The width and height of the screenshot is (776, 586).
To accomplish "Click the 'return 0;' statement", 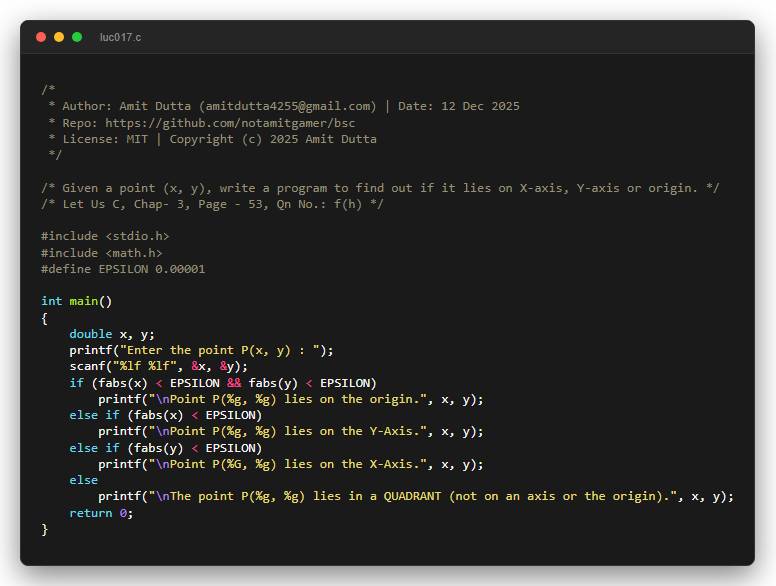I will [101, 513].
